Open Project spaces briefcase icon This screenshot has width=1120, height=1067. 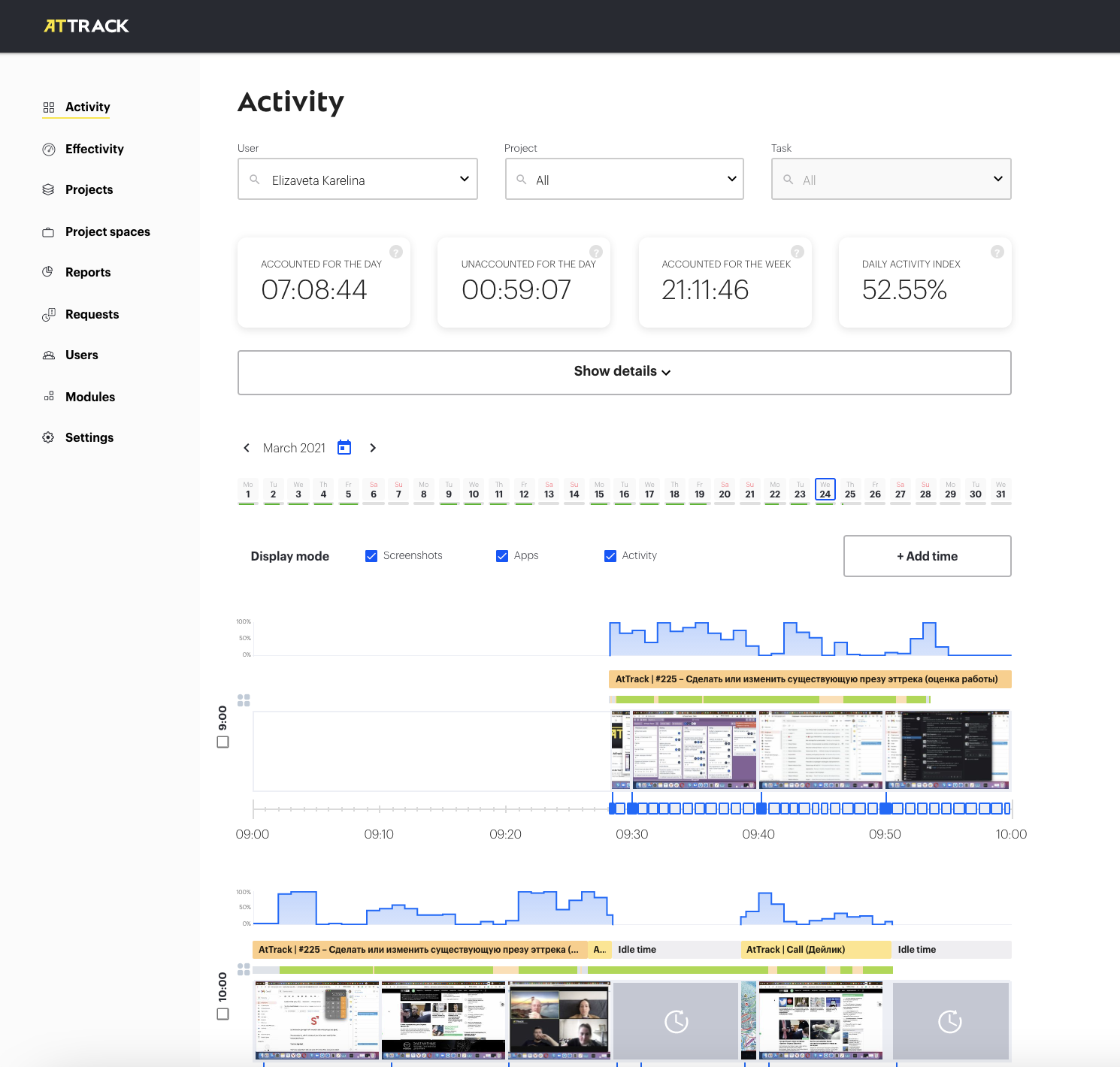(49, 231)
